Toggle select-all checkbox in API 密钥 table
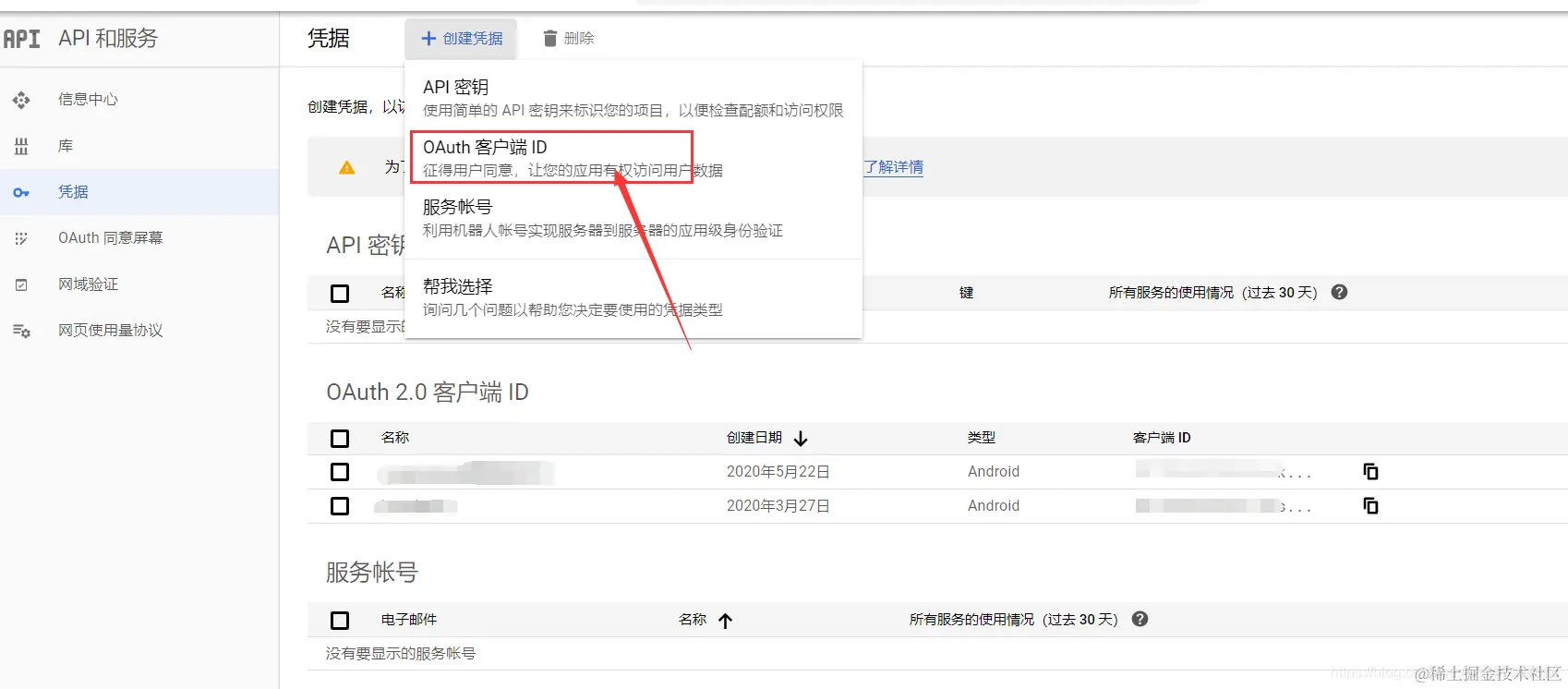Image resolution: width=1568 pixels, height=689 pixels. 340,294
